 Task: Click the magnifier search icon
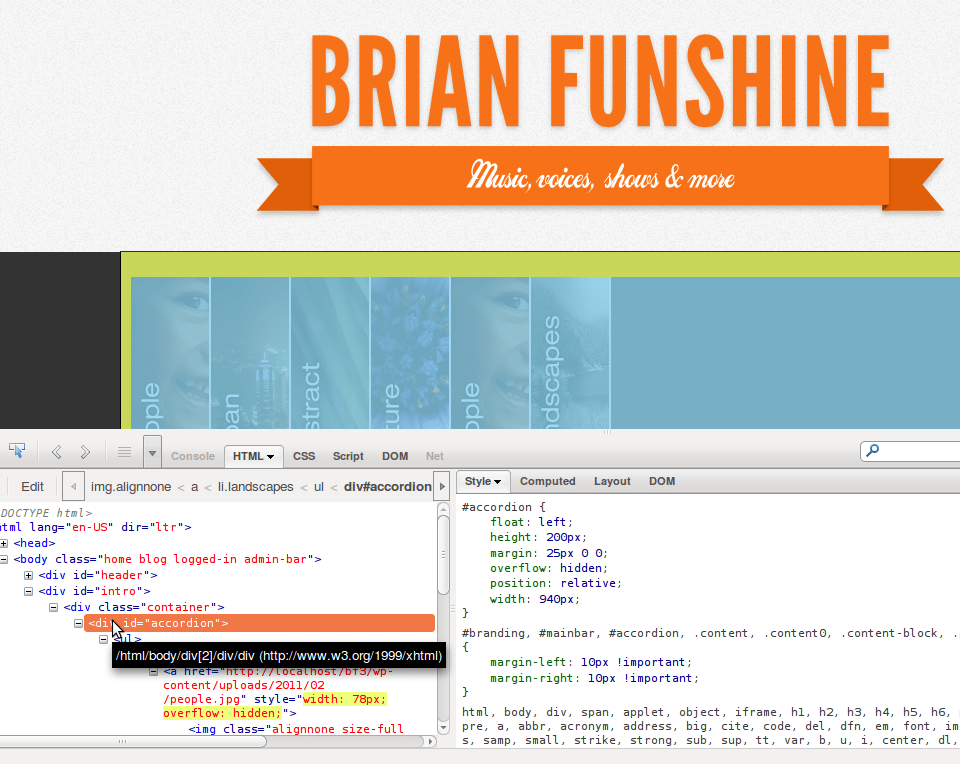coord(872,451)
